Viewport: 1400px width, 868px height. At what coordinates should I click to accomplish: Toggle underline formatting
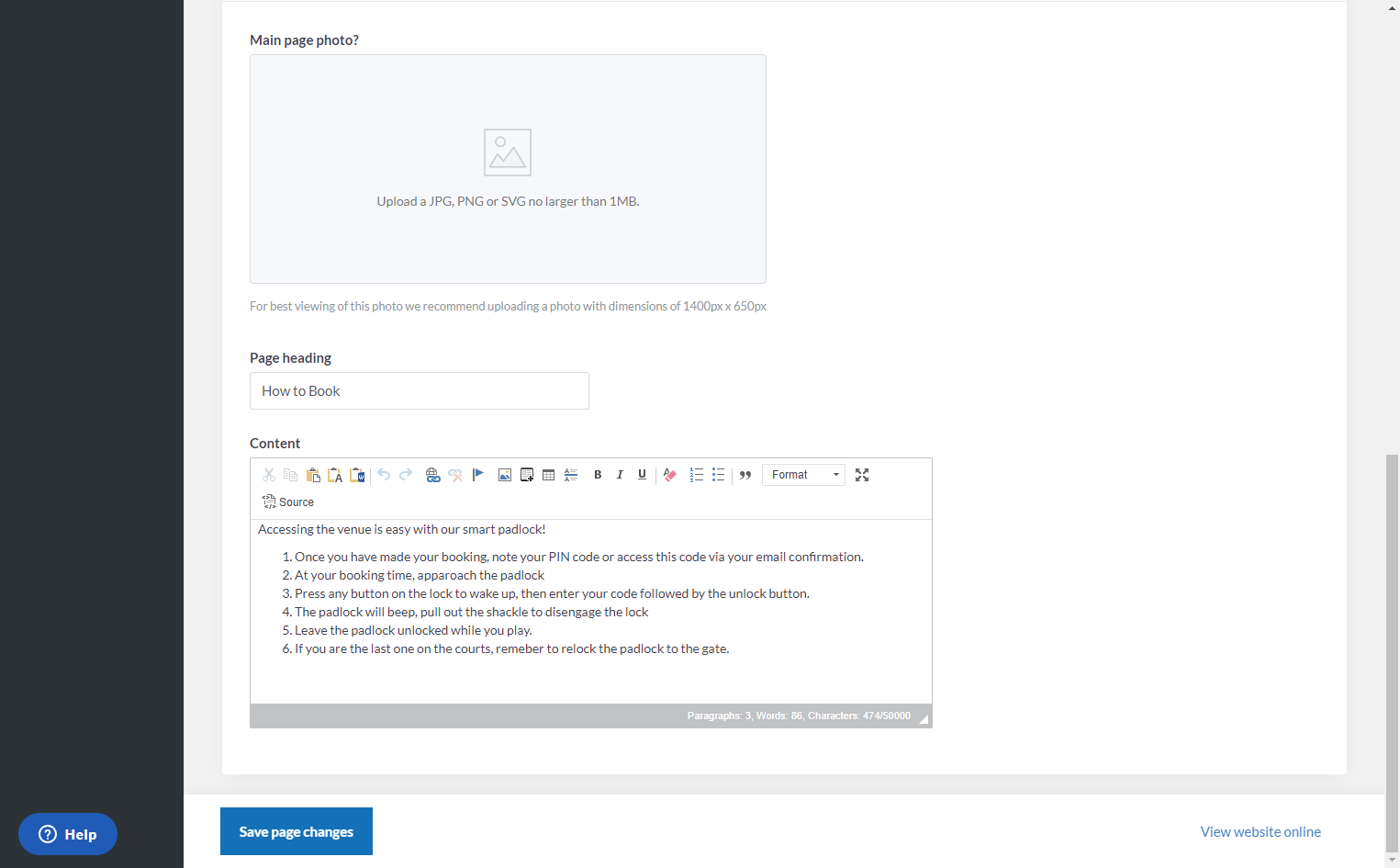[642, 475]
